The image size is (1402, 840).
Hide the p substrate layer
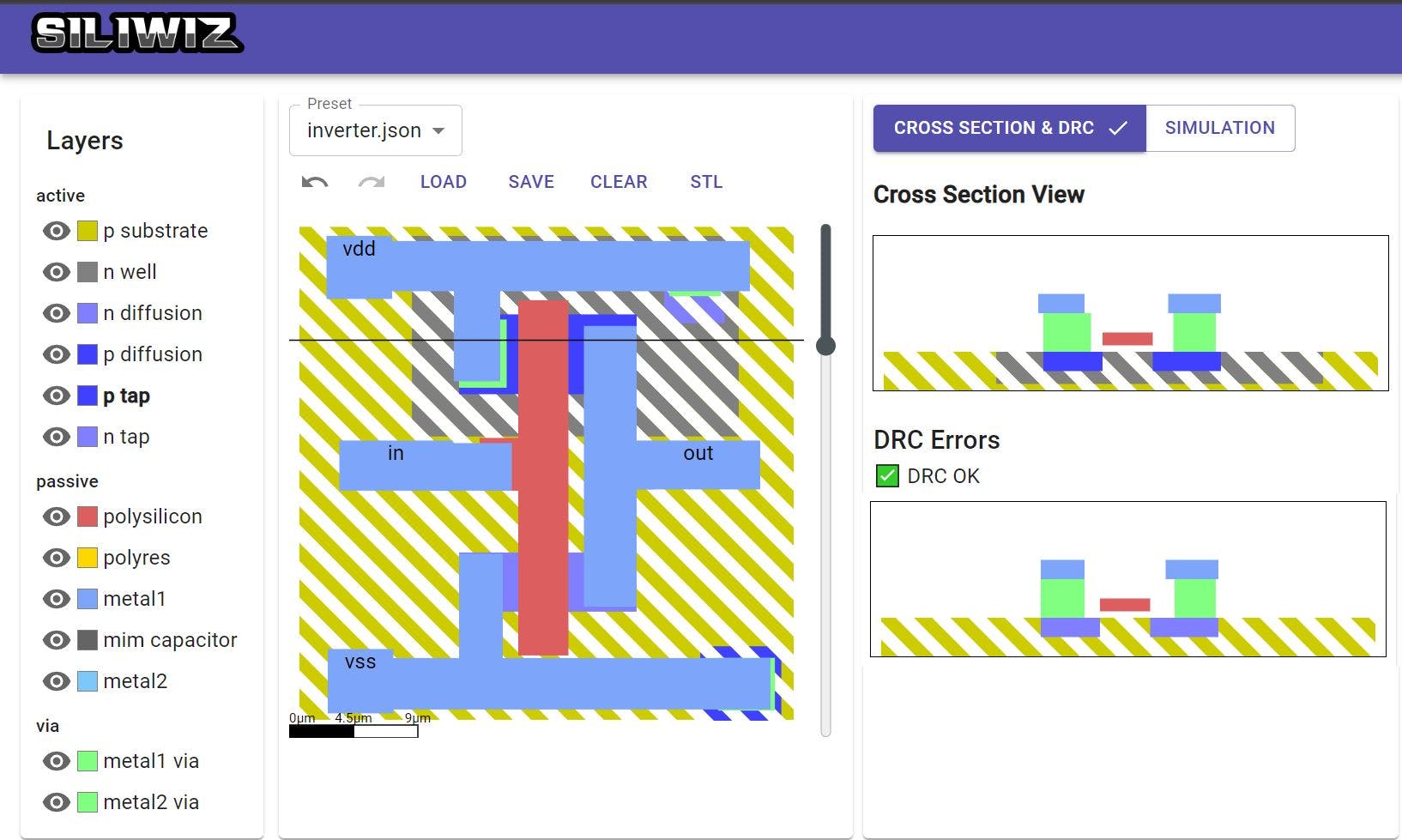pyautogui.click(x=55, y=230)
